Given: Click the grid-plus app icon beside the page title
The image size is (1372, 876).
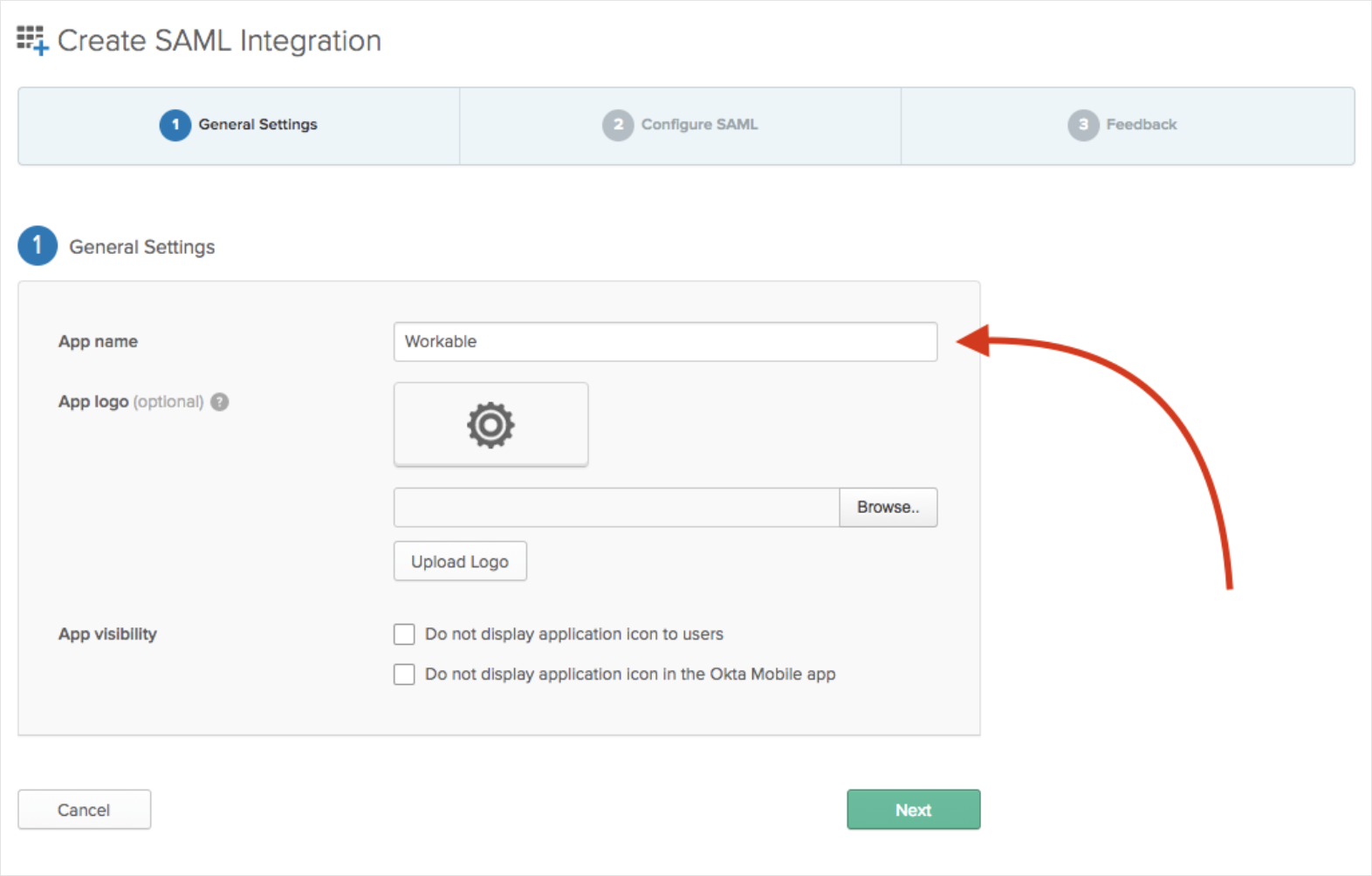Looking at the screenshot, I should tap(32, 40).
